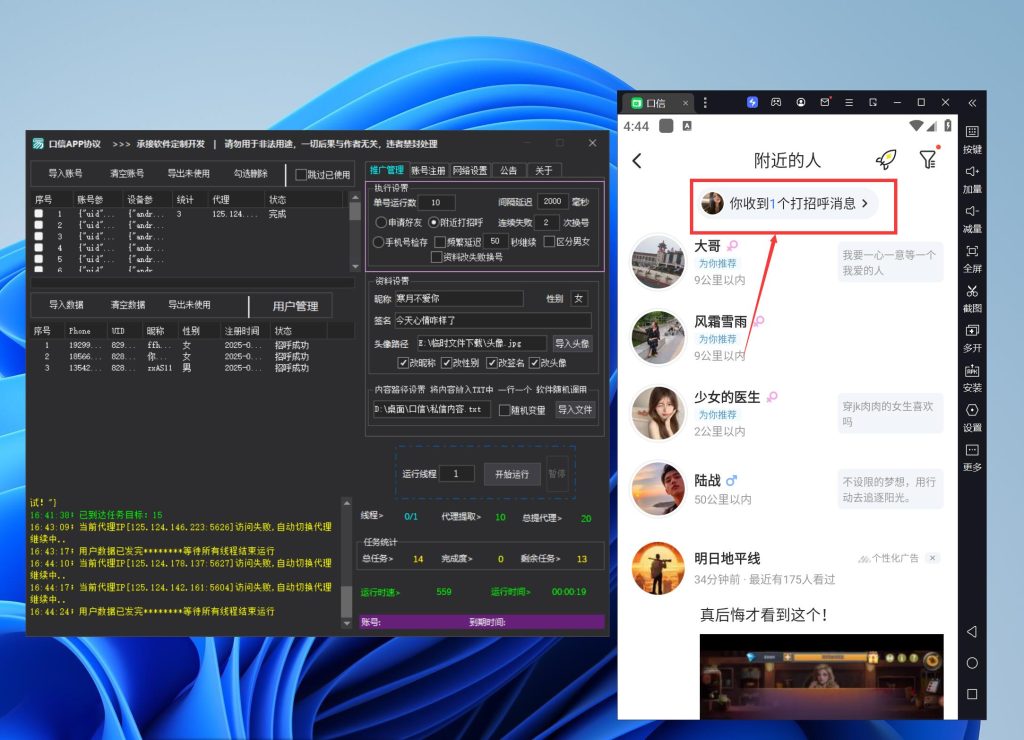1024x740 pixels.
Task: Click the 开始运行 button
Action: pyautogui.click(x=512, y=474)
